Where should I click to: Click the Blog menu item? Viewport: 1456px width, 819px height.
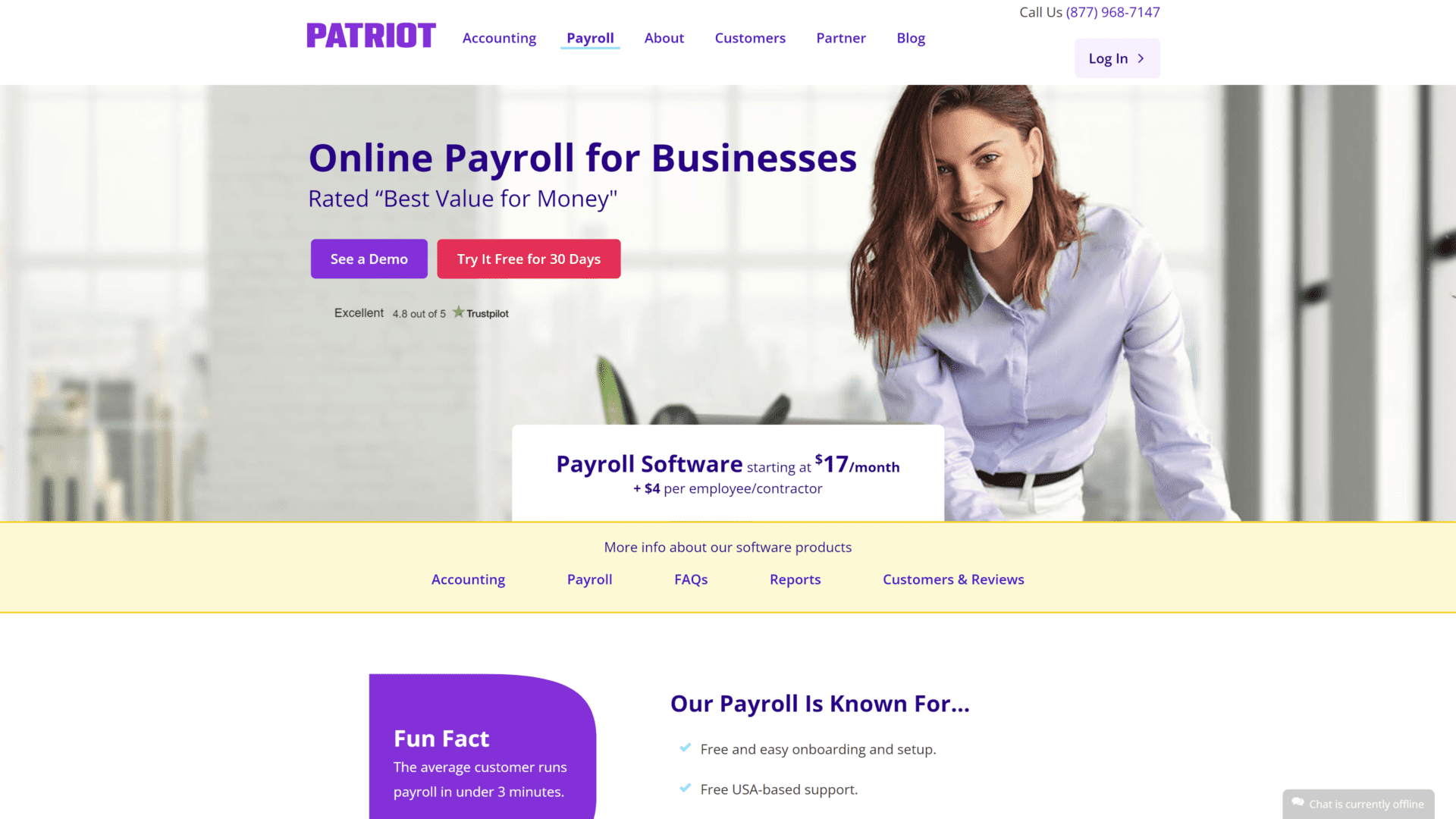pos(911,37)
